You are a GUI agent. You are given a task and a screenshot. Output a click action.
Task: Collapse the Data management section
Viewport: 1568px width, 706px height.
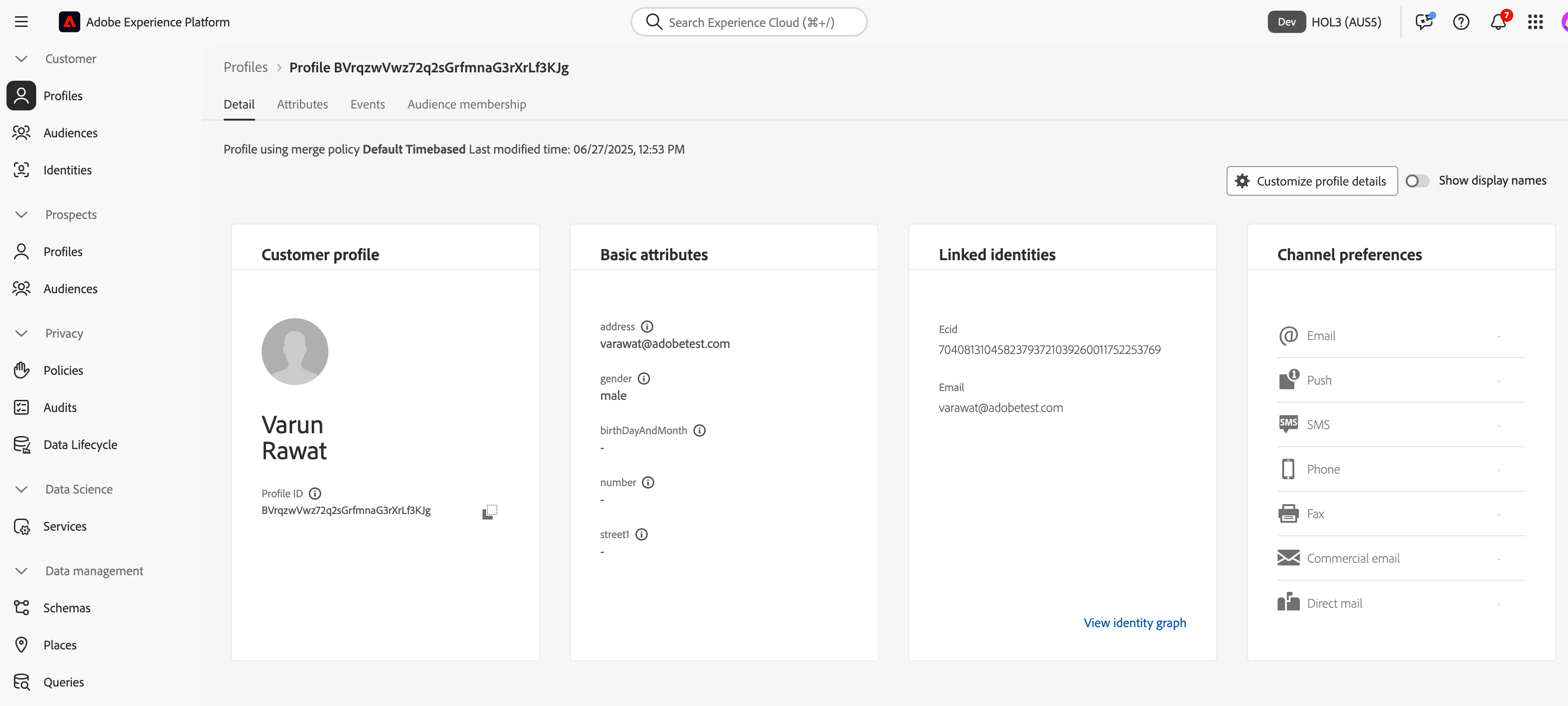[21, 571]
